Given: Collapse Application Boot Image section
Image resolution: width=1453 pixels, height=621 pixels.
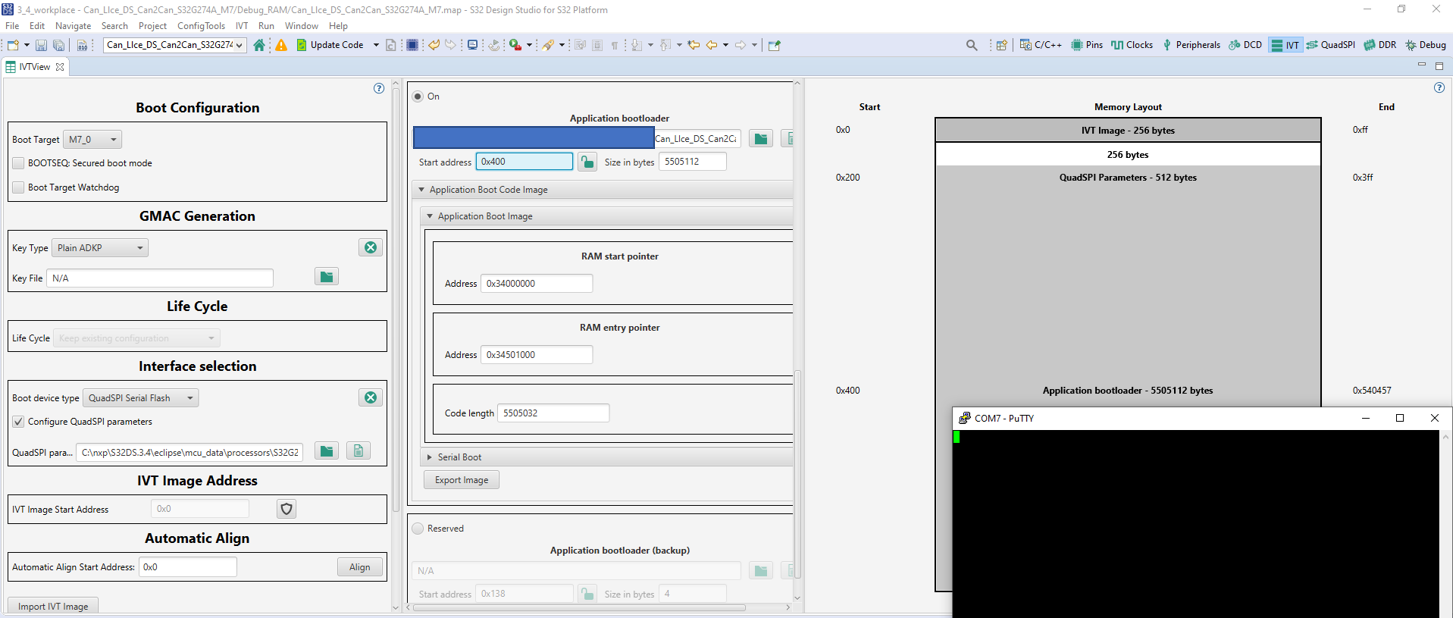Looking at the screenshot, I should (430, 216).
